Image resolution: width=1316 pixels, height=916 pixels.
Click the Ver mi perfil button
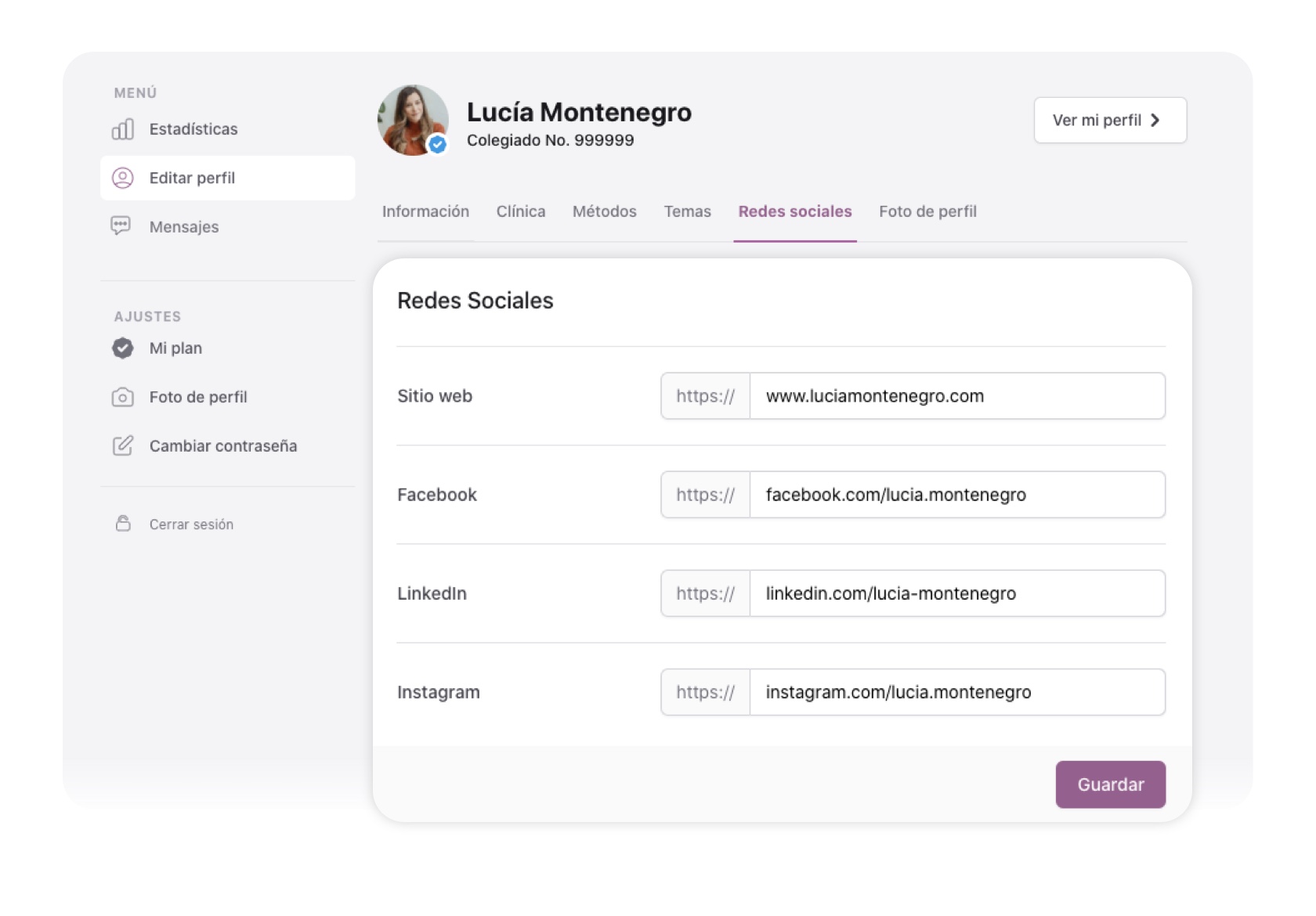click(x=1110, y=120)
